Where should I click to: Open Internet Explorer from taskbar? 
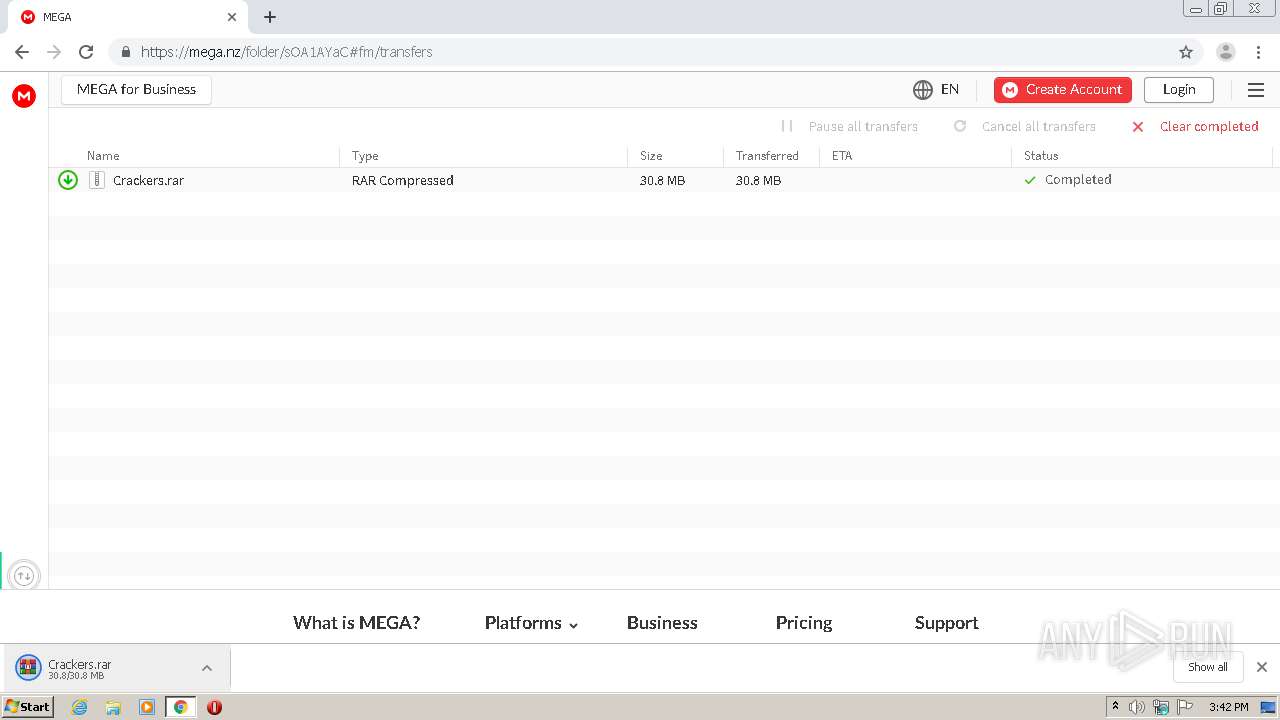coord(80,707)
